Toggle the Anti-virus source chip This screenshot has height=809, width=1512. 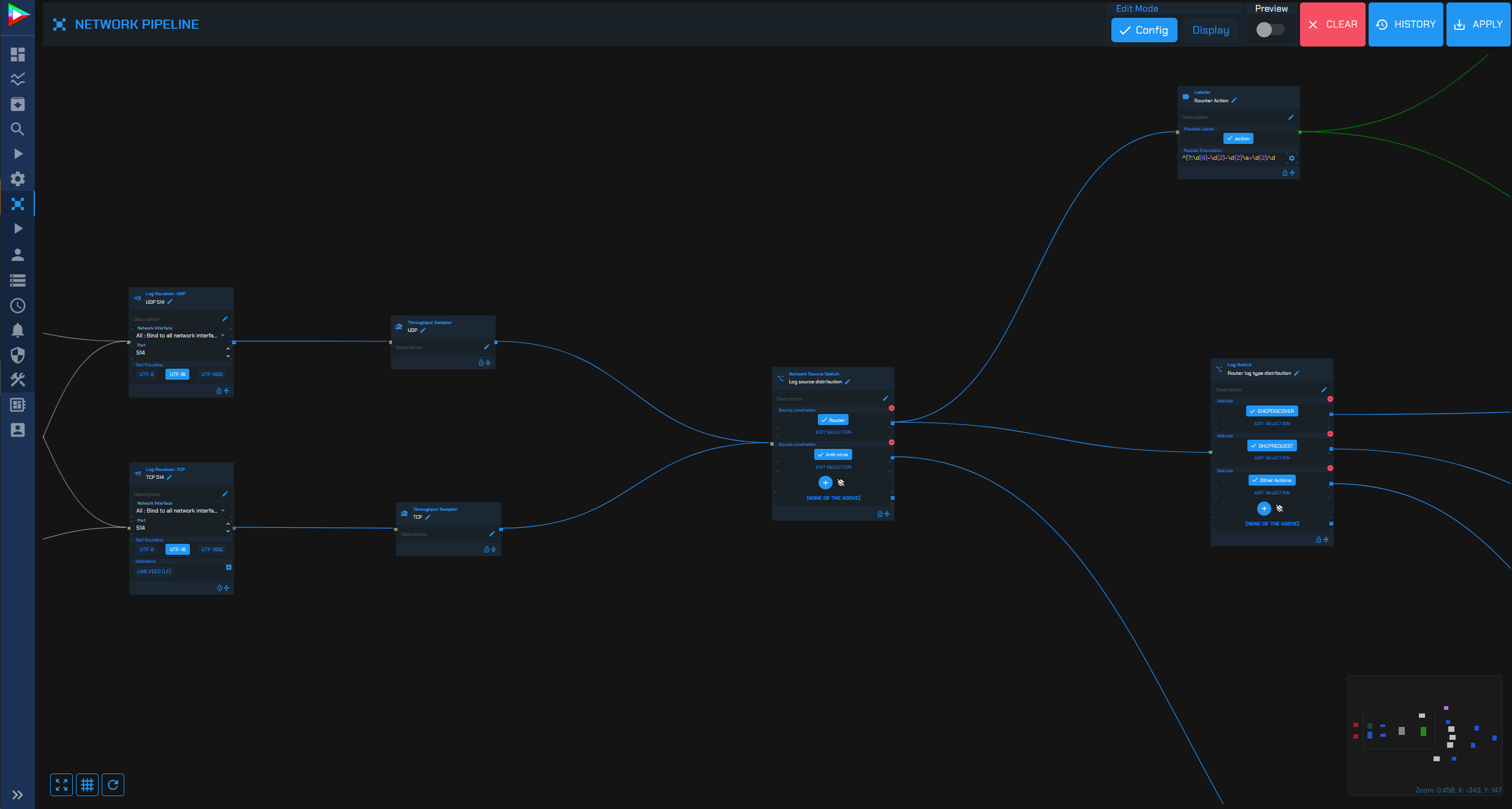[x=833, y=454]
